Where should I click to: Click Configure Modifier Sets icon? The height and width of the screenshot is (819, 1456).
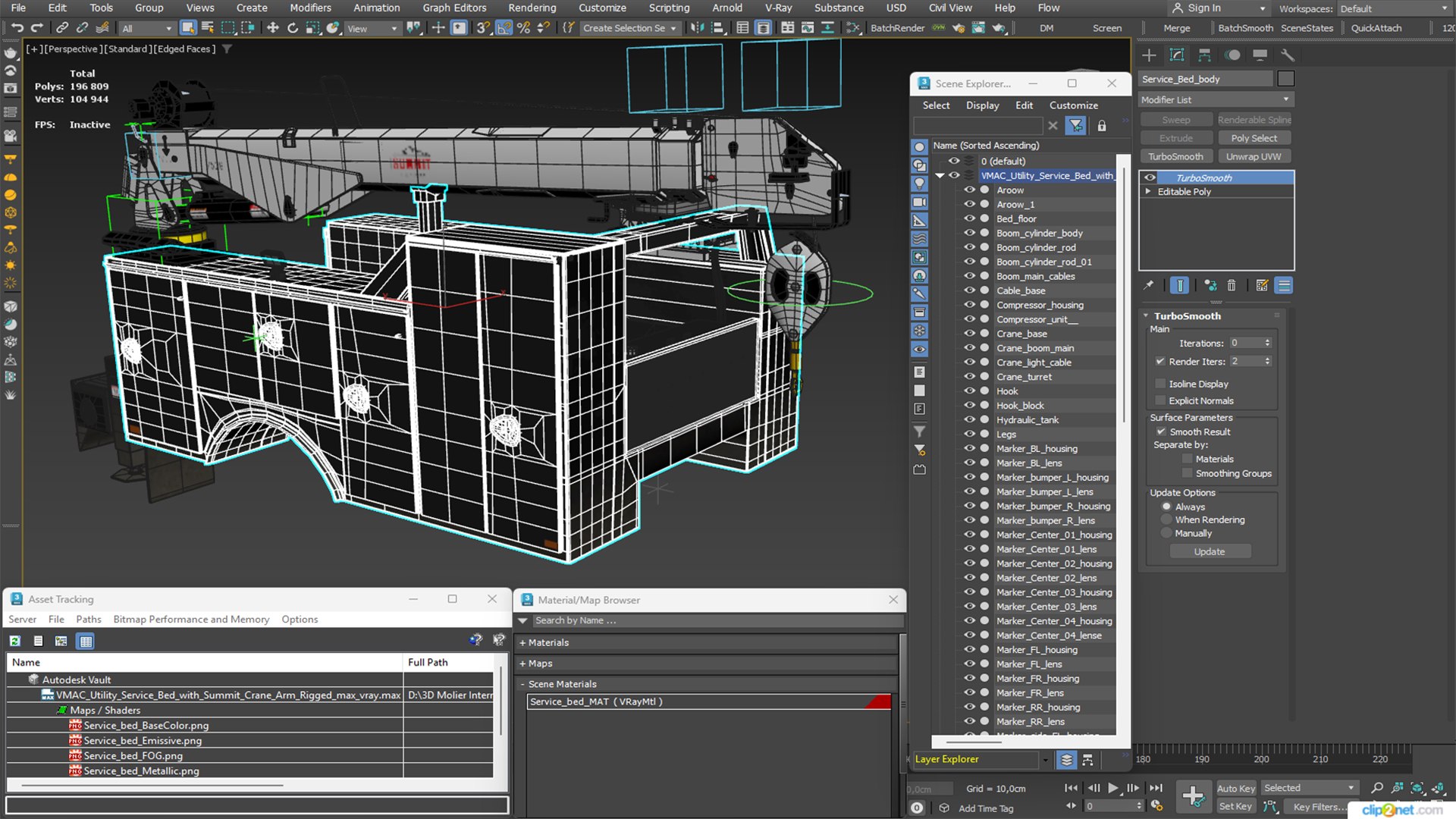(x=1262, y=285)
